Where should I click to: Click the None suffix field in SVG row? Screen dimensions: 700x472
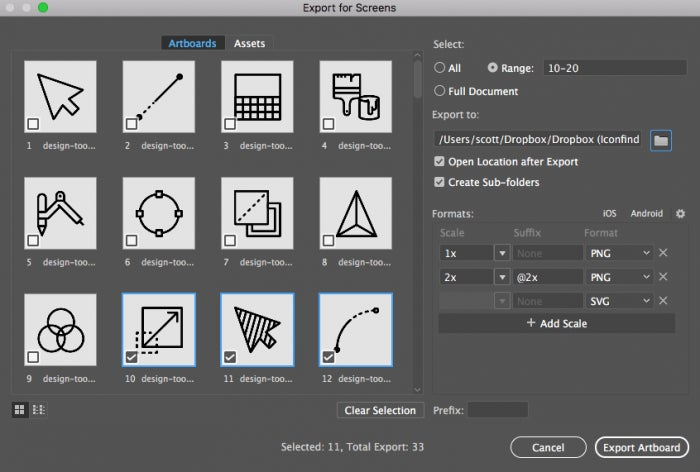point(548,301)
